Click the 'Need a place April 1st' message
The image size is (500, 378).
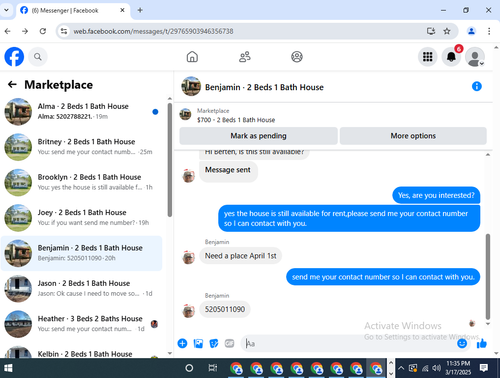(240, 256)
